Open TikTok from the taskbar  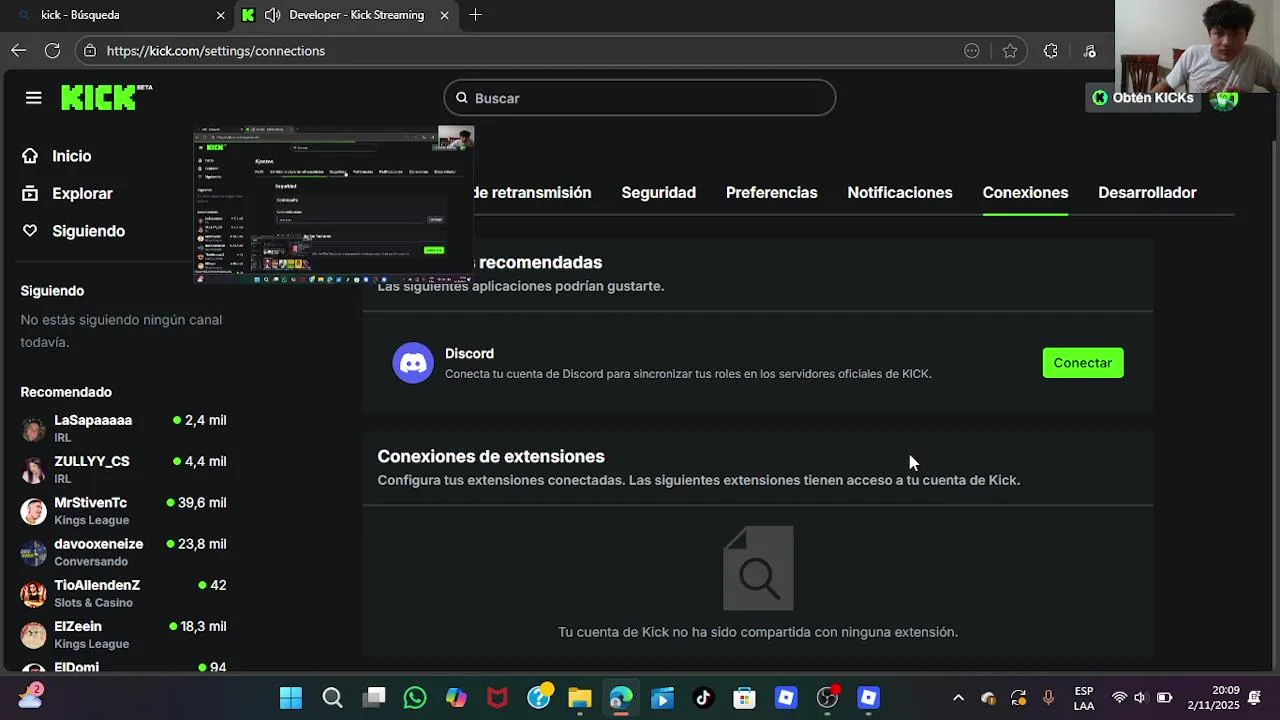[x=703, y=698]
